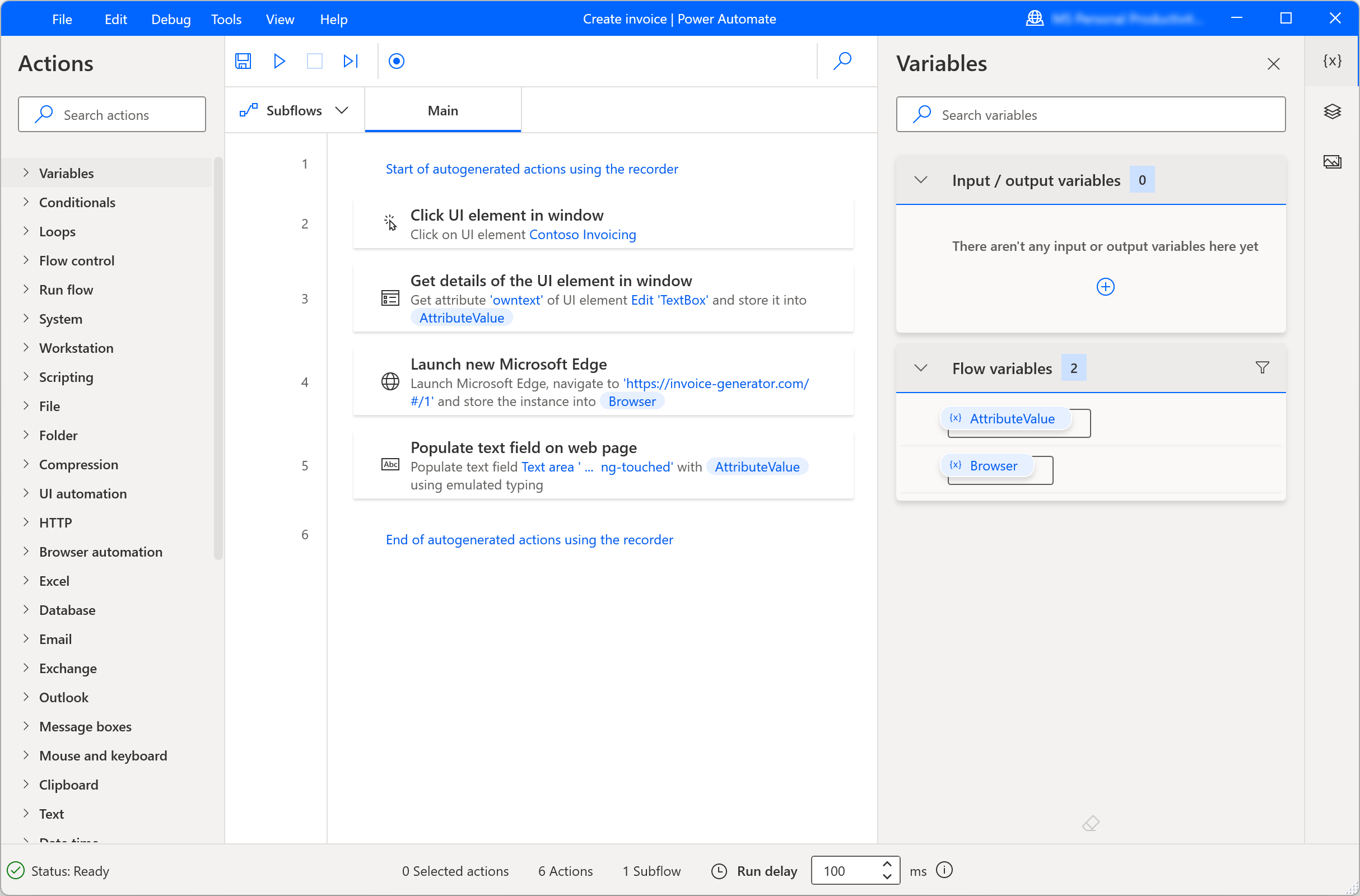Click the Save flow icon

tap(243, 61)
